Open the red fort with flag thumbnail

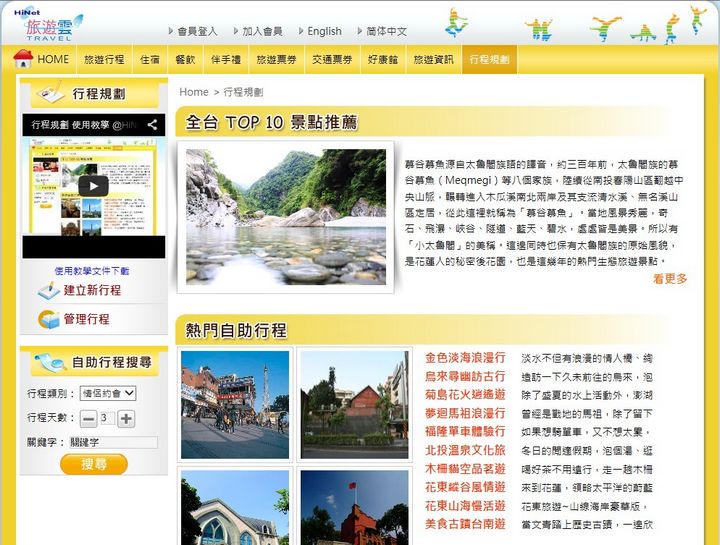[354, 507]
